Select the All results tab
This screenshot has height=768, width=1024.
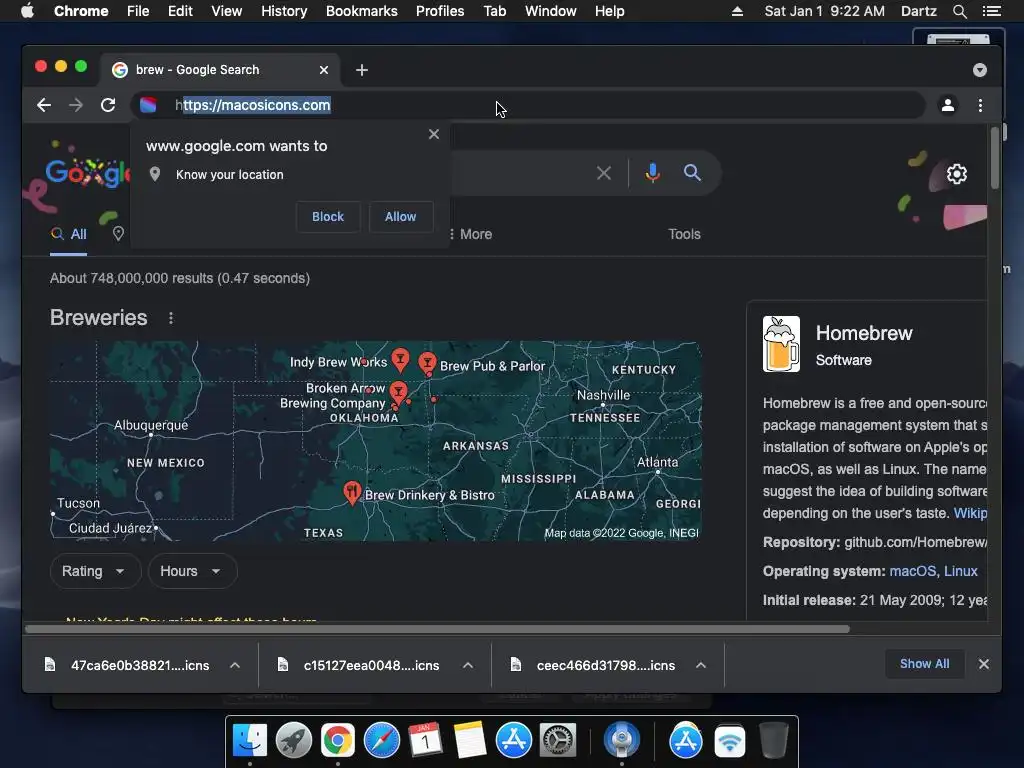pyautogui.click(x=69, y=234)
